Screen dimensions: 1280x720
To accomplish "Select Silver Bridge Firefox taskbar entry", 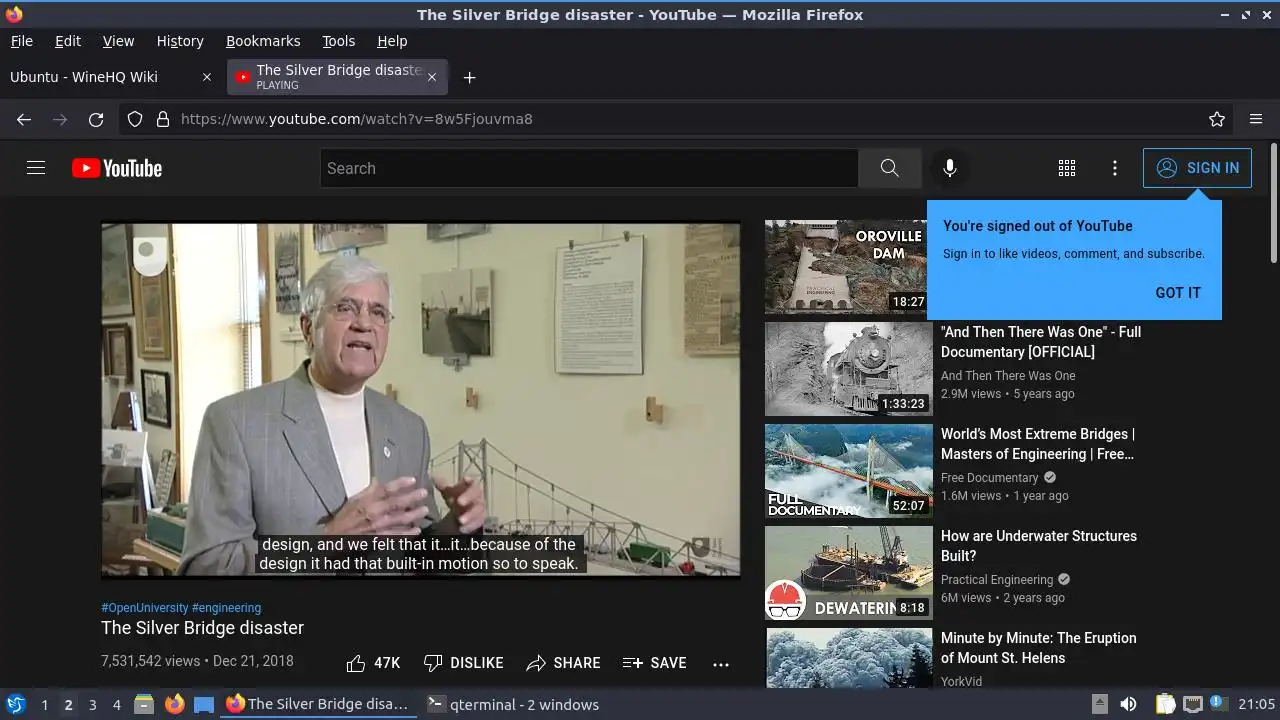I will click(317, 704).
